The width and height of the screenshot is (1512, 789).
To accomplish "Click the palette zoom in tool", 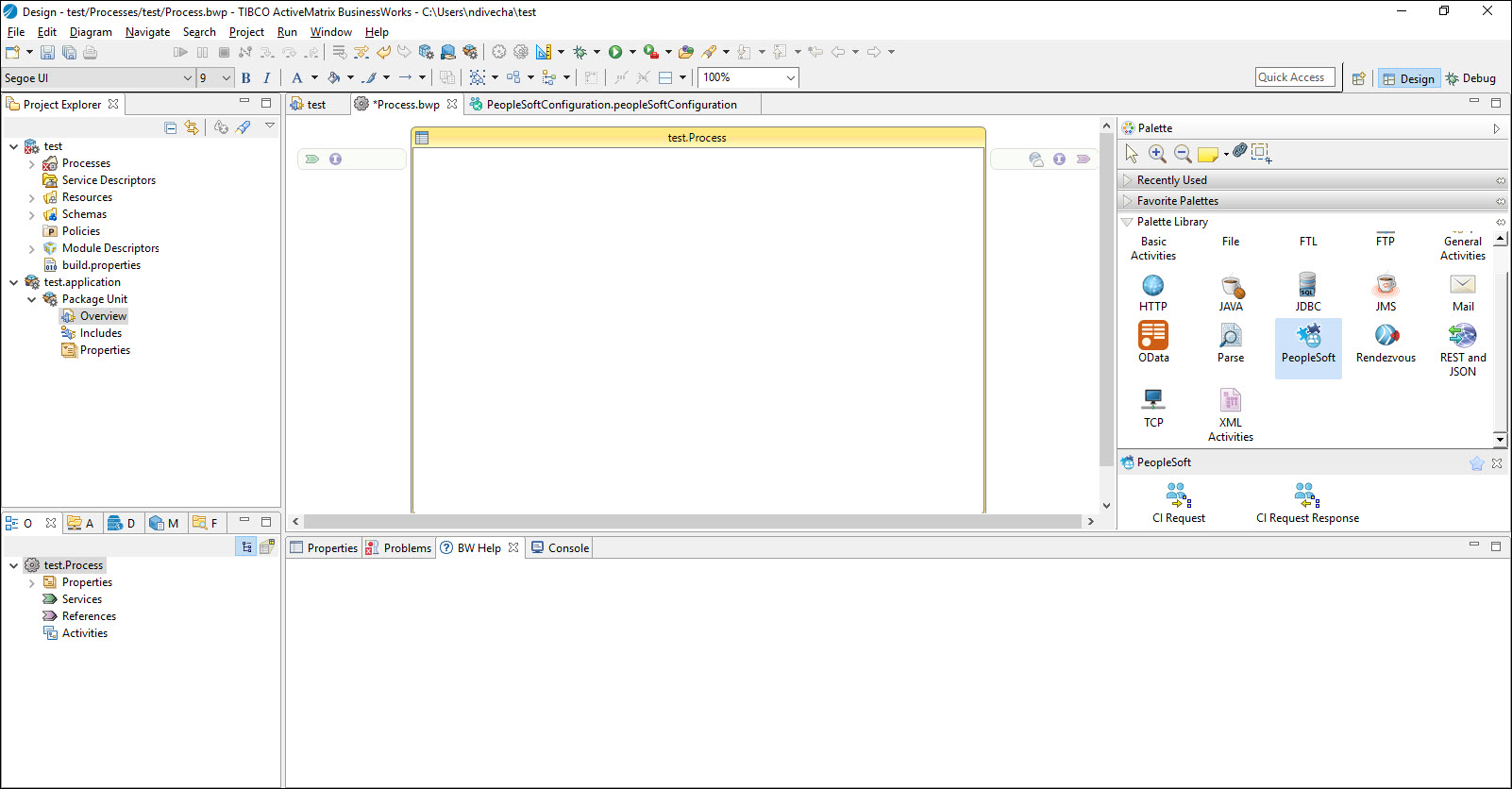I will pyautogui.click(x=1157, y=154).
